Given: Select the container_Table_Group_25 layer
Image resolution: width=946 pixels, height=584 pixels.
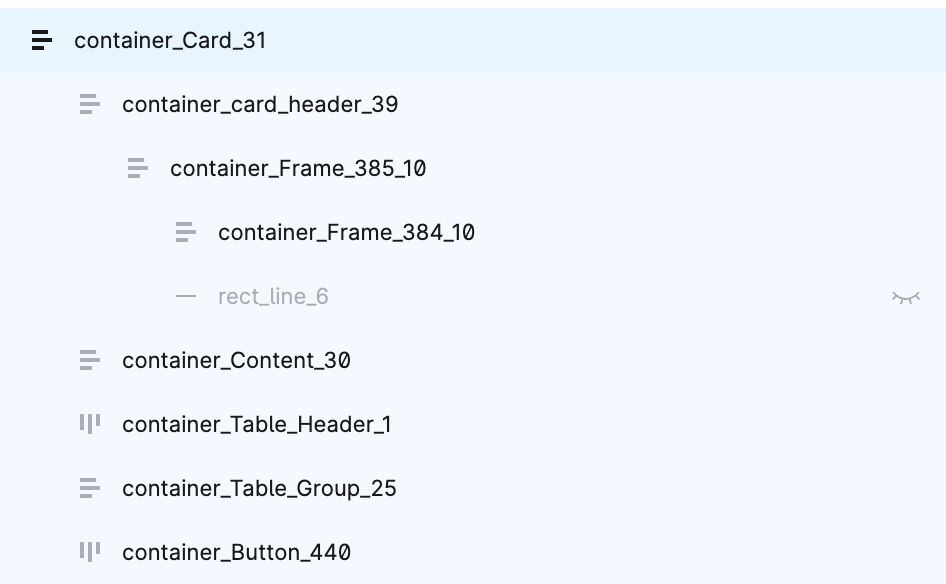Looking at the screenshot, I should click(258, 488).
